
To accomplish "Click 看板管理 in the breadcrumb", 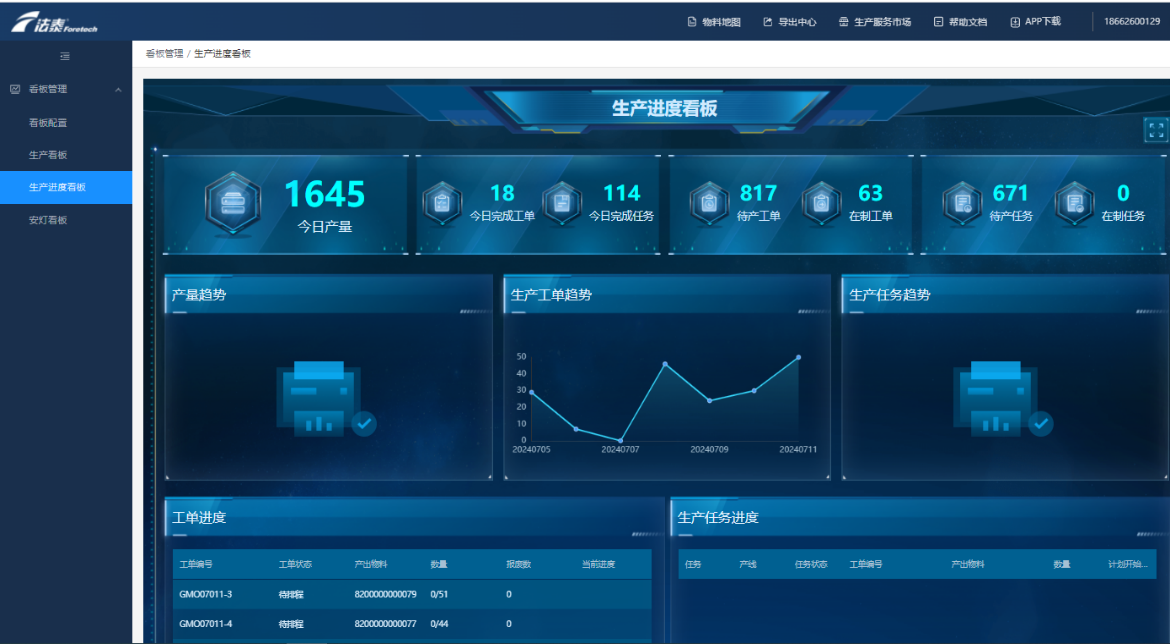I will coord(164,54).
